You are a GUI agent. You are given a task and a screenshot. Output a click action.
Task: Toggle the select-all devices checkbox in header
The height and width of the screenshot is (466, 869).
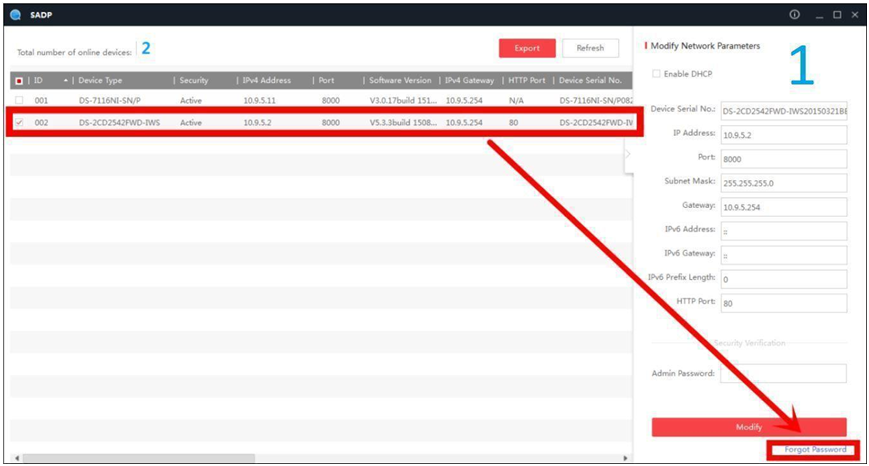click(x=19, y=80)
